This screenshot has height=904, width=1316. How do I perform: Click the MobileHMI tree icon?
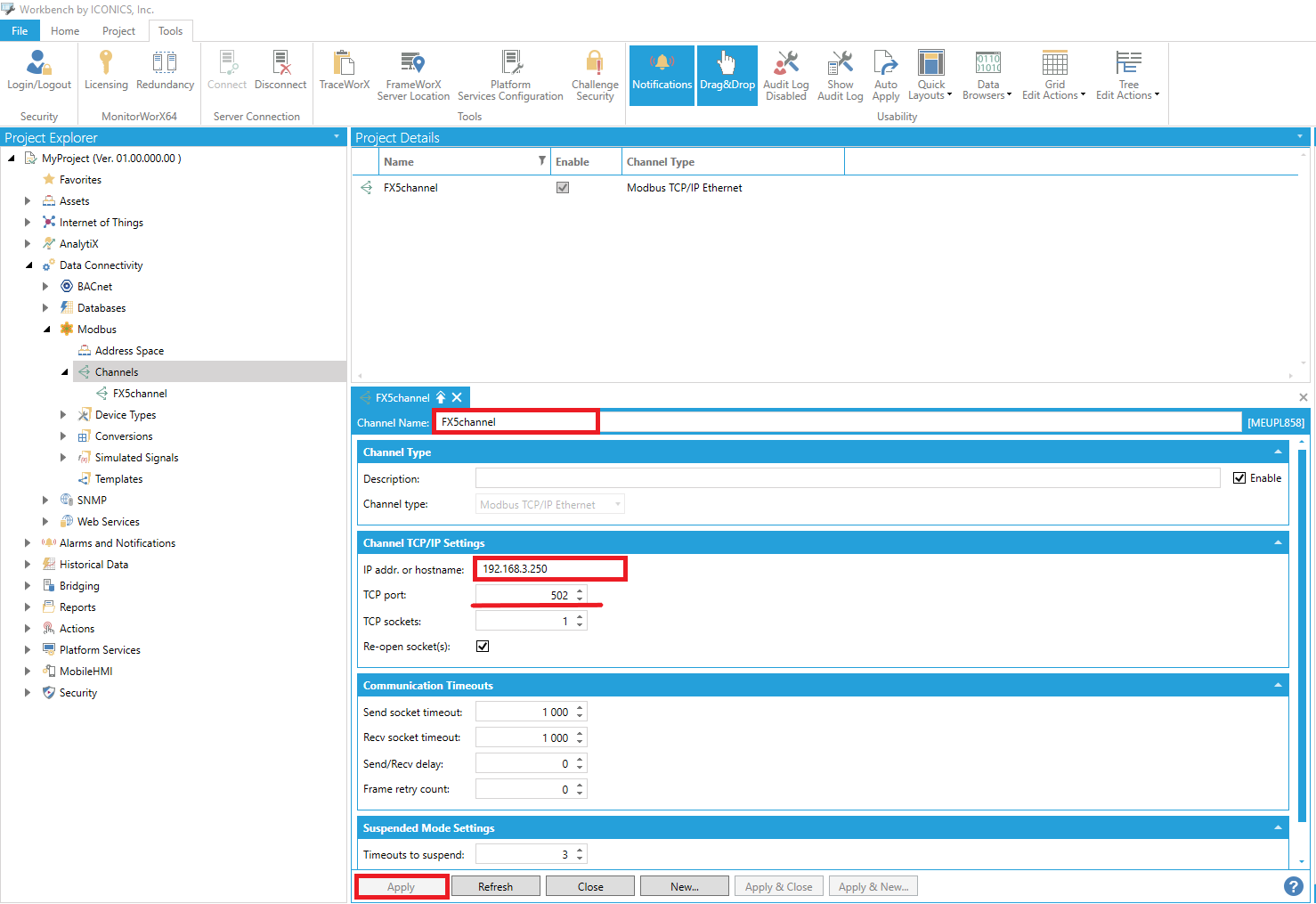point(49,672)
